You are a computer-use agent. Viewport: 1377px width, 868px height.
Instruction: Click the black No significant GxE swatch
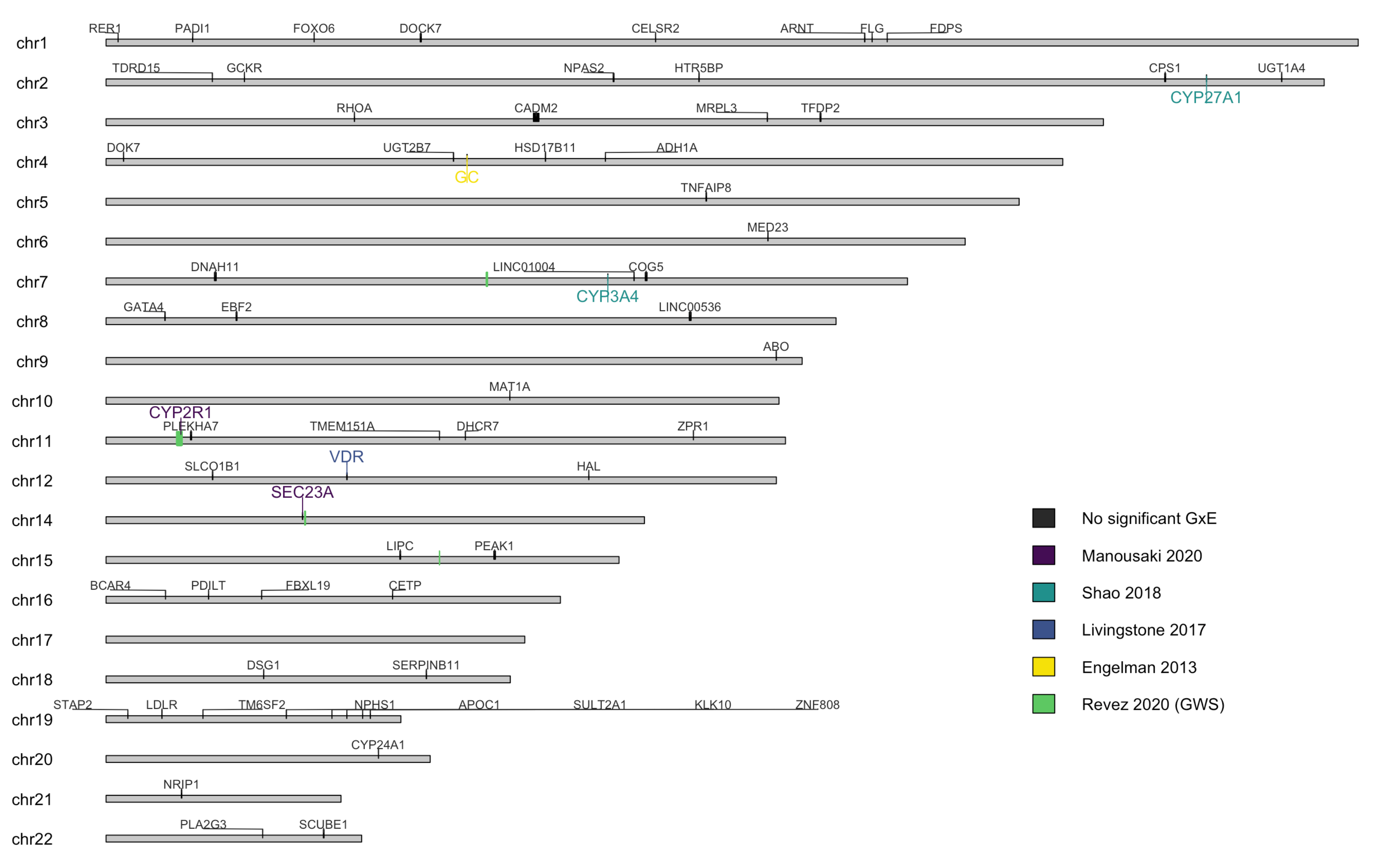pos(1043,518)
